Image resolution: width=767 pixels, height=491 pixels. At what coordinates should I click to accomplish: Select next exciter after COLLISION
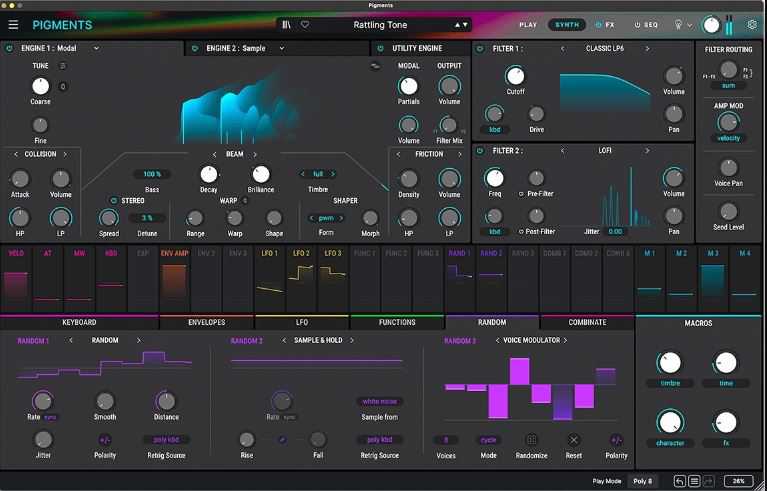(65, 154)
